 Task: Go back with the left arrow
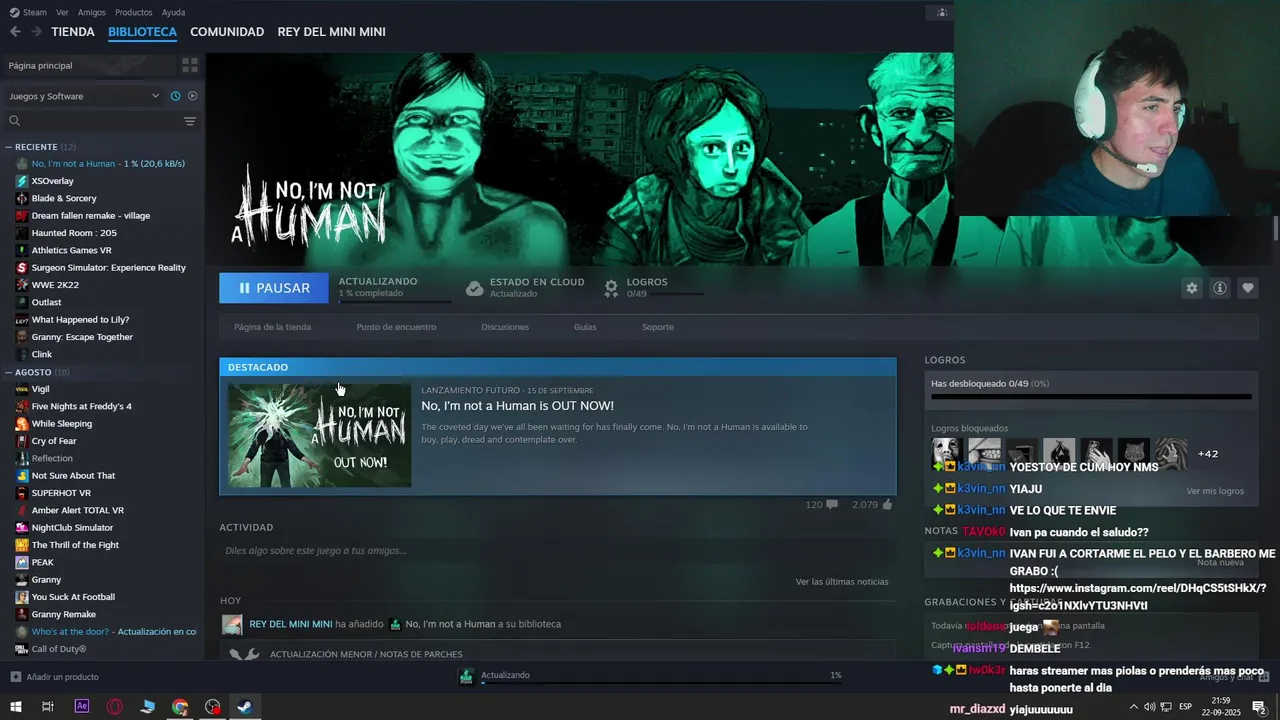(15, 32)
